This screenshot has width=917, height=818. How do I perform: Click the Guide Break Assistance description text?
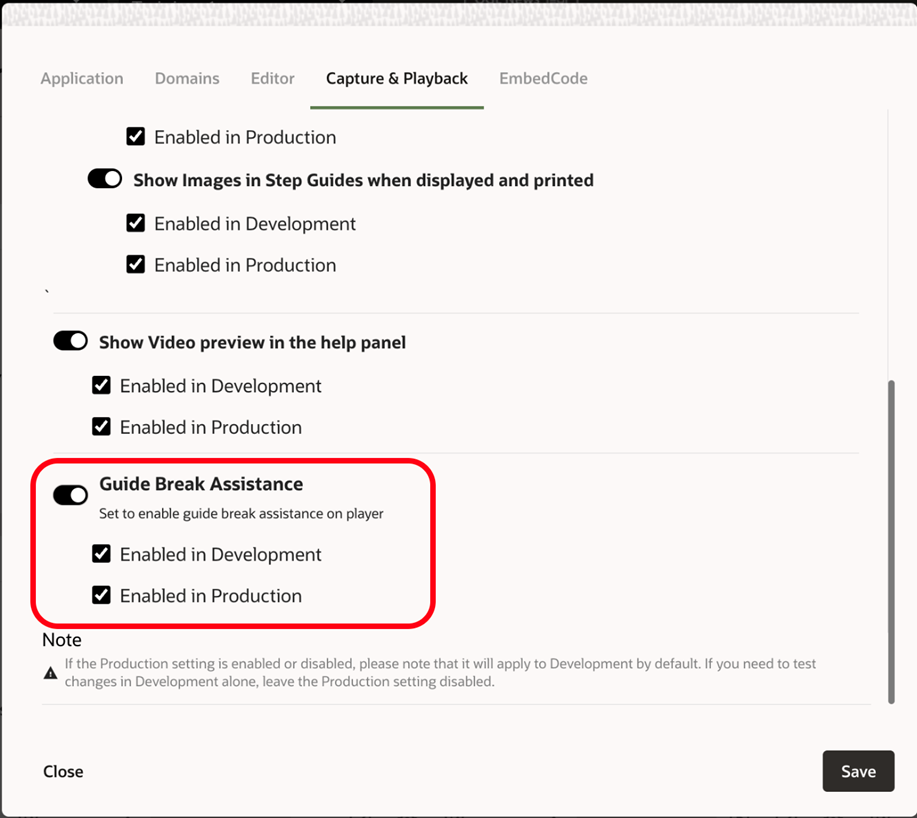[241, 514]
